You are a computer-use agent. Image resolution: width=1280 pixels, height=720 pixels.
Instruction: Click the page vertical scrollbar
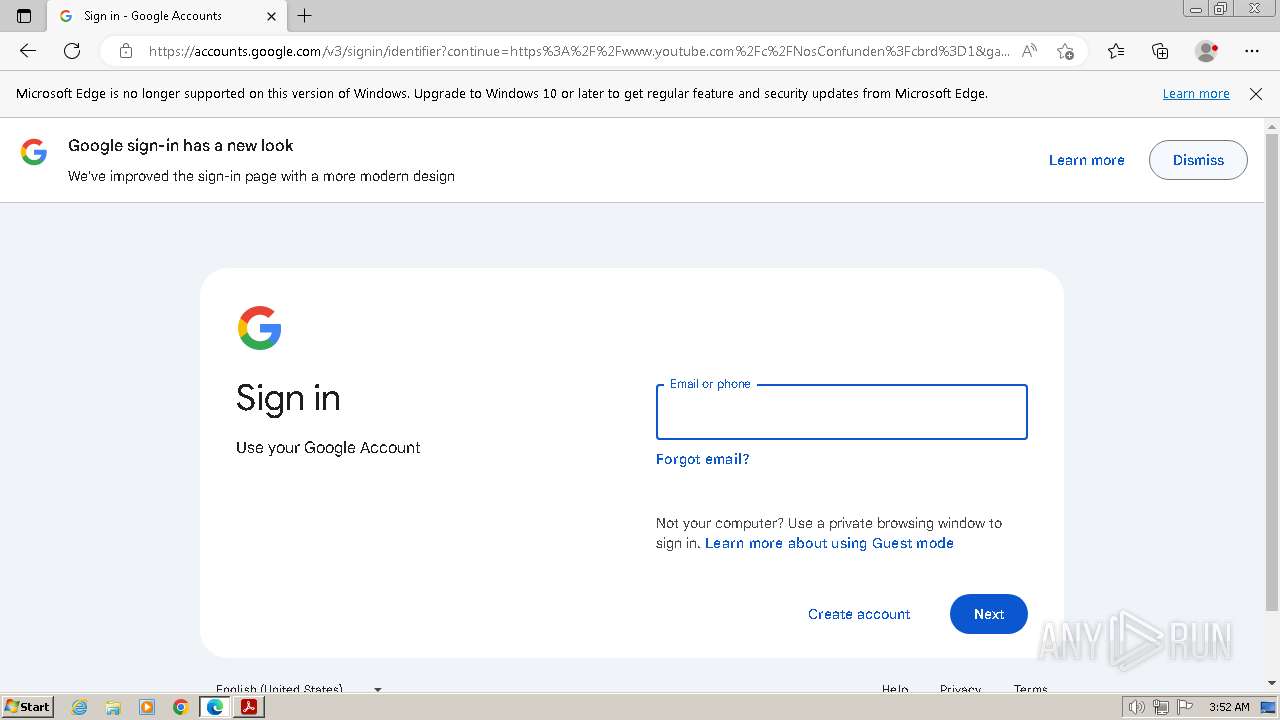tap(1272, 370)
